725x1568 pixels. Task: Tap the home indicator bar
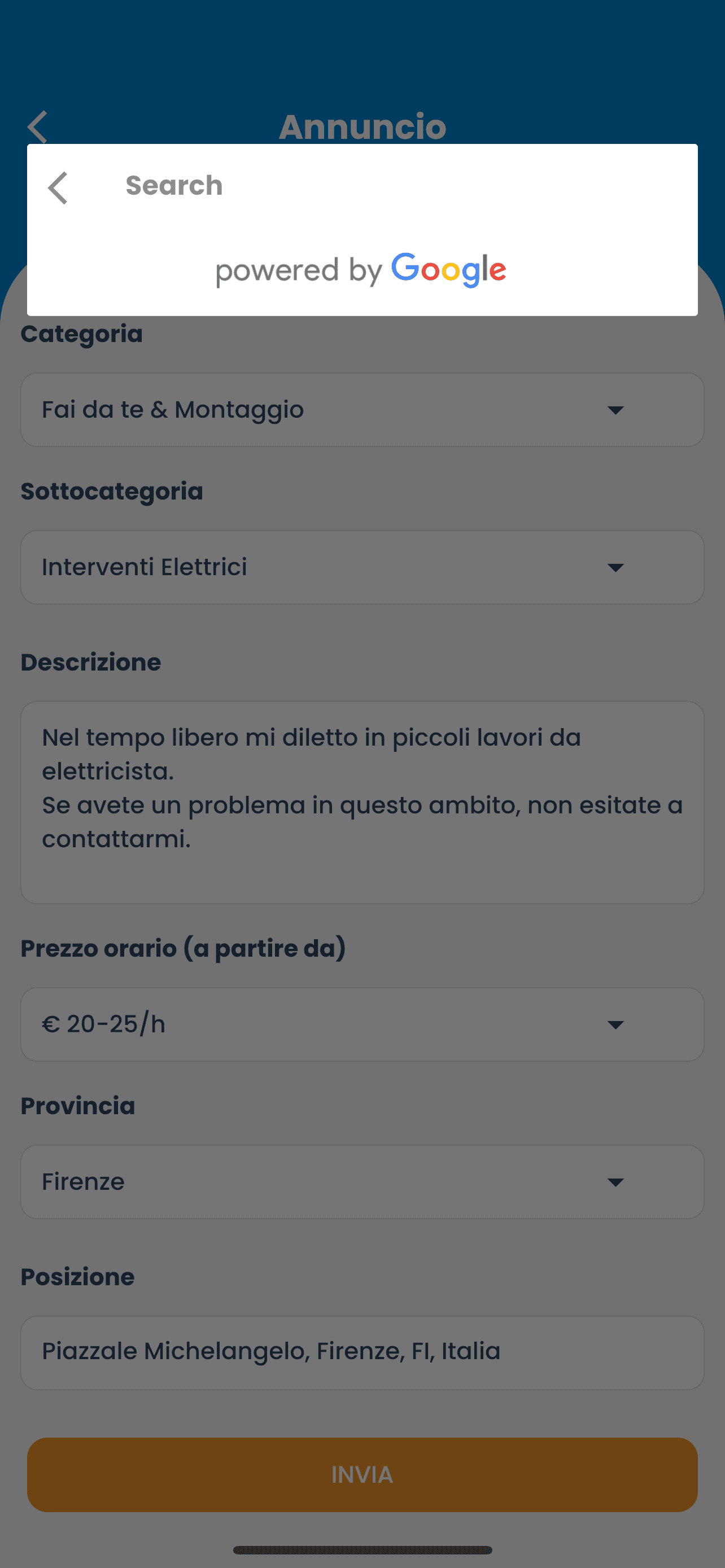pos(362,1549)
